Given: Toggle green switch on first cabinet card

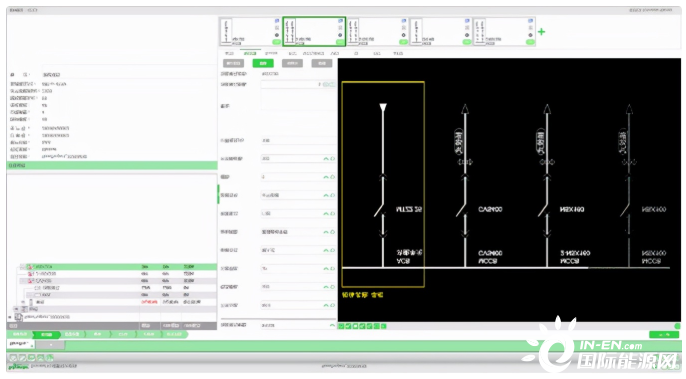Looking at the screenshot, I should pyautogui.click(x=276, y=42).
